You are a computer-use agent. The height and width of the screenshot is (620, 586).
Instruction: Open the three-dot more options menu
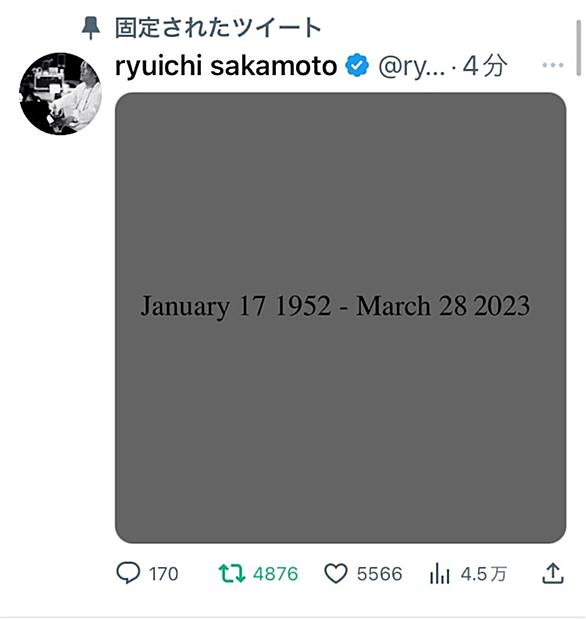(x=553, y=65)
